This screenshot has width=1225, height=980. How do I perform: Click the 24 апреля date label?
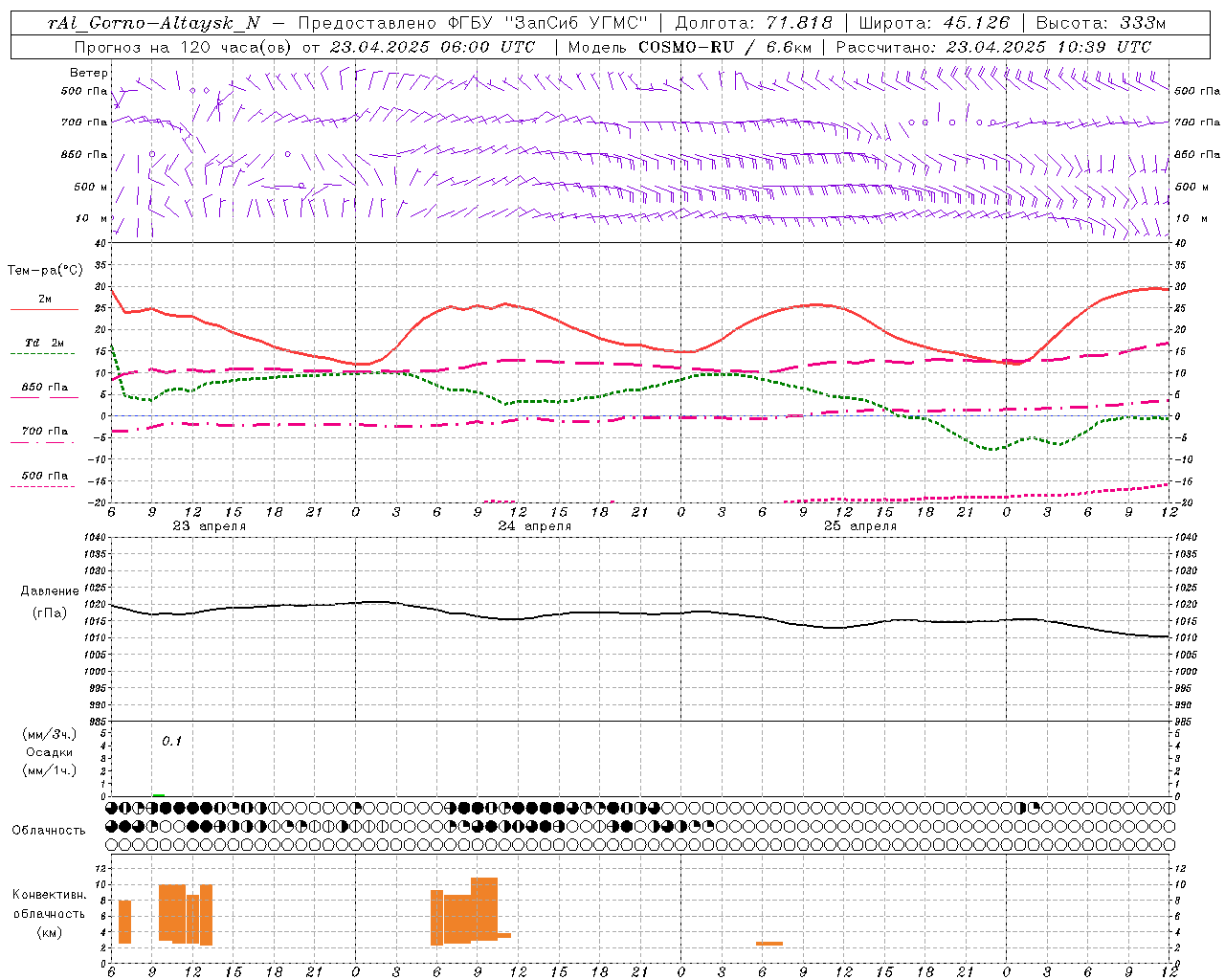(x=534, y=526)
